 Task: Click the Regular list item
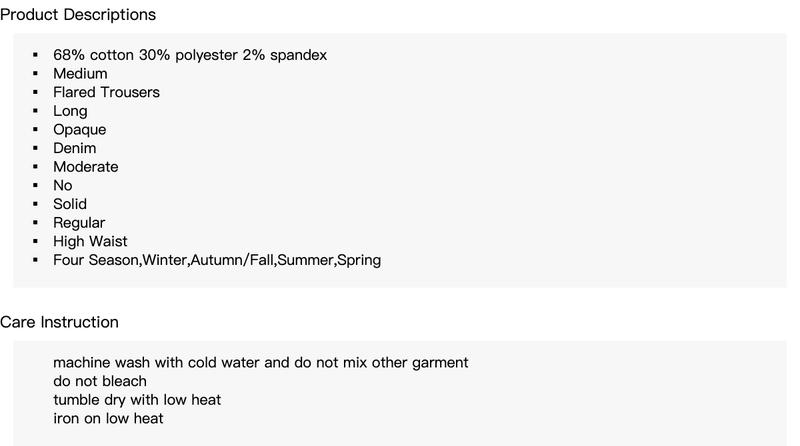79,223
